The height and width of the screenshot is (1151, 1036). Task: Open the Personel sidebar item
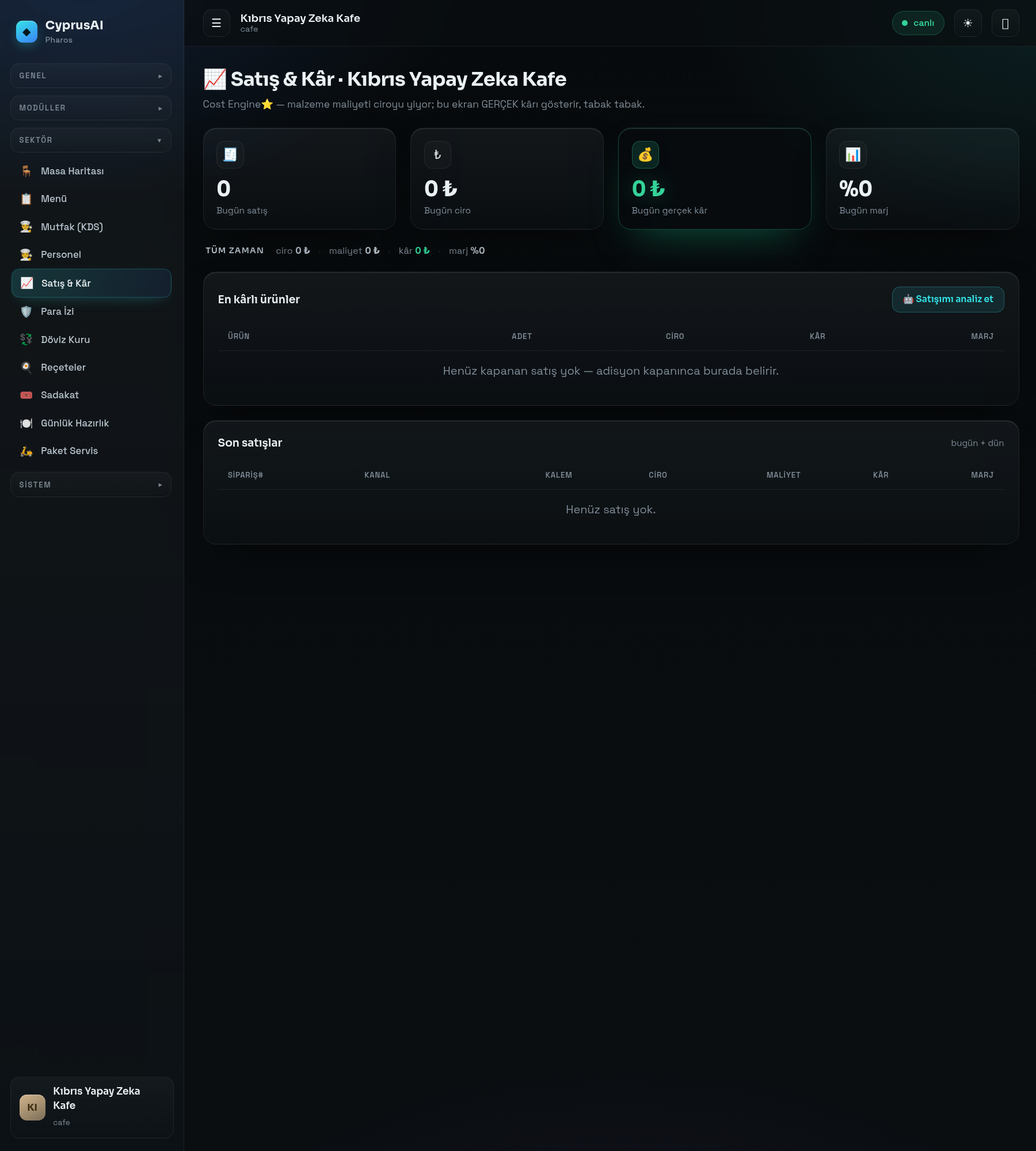click(x=91, y=254)
